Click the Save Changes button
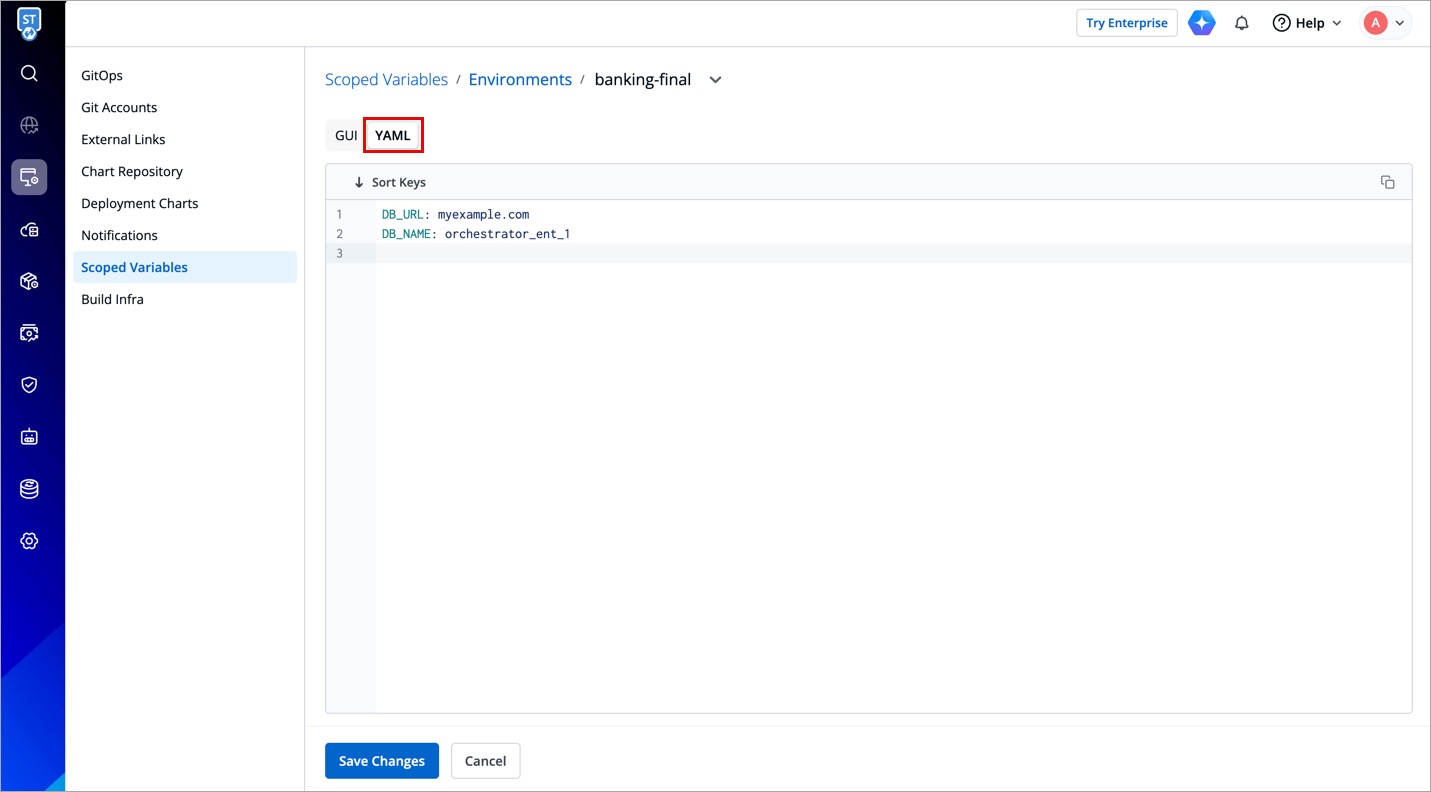Image resolution: width=1431 pixels, height=792 pixels. tap(381, 761)
